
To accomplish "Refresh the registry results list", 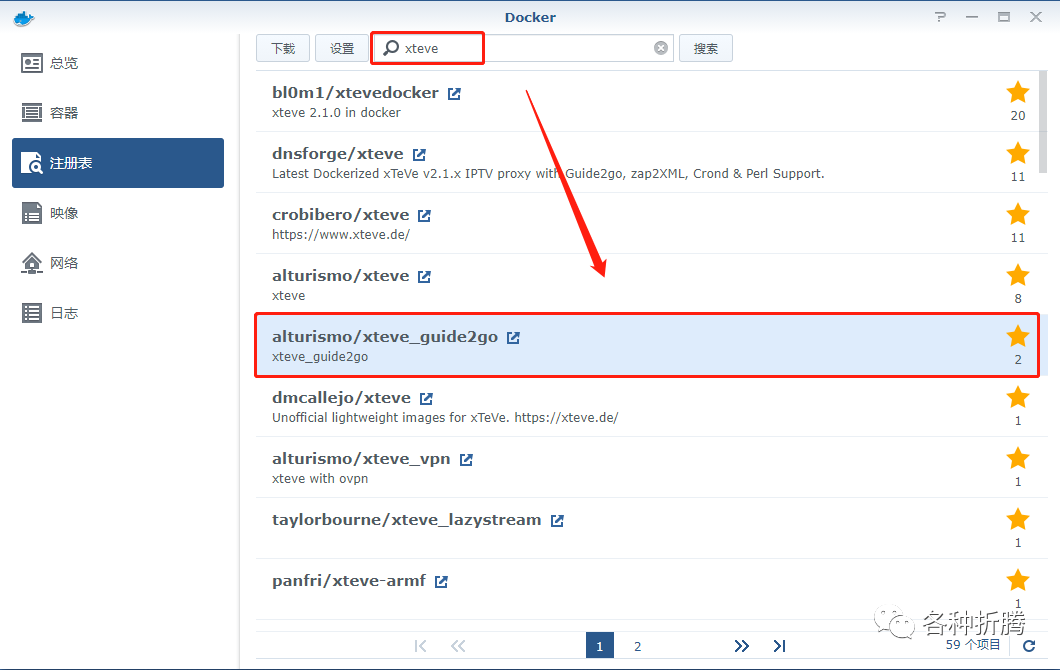I will [1029, 646].
